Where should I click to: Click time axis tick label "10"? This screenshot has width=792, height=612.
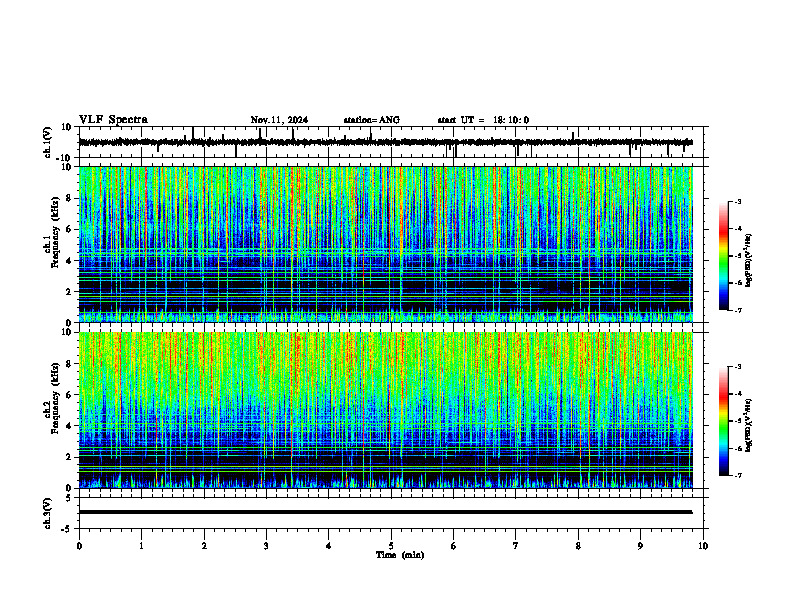tap(703, 546)
